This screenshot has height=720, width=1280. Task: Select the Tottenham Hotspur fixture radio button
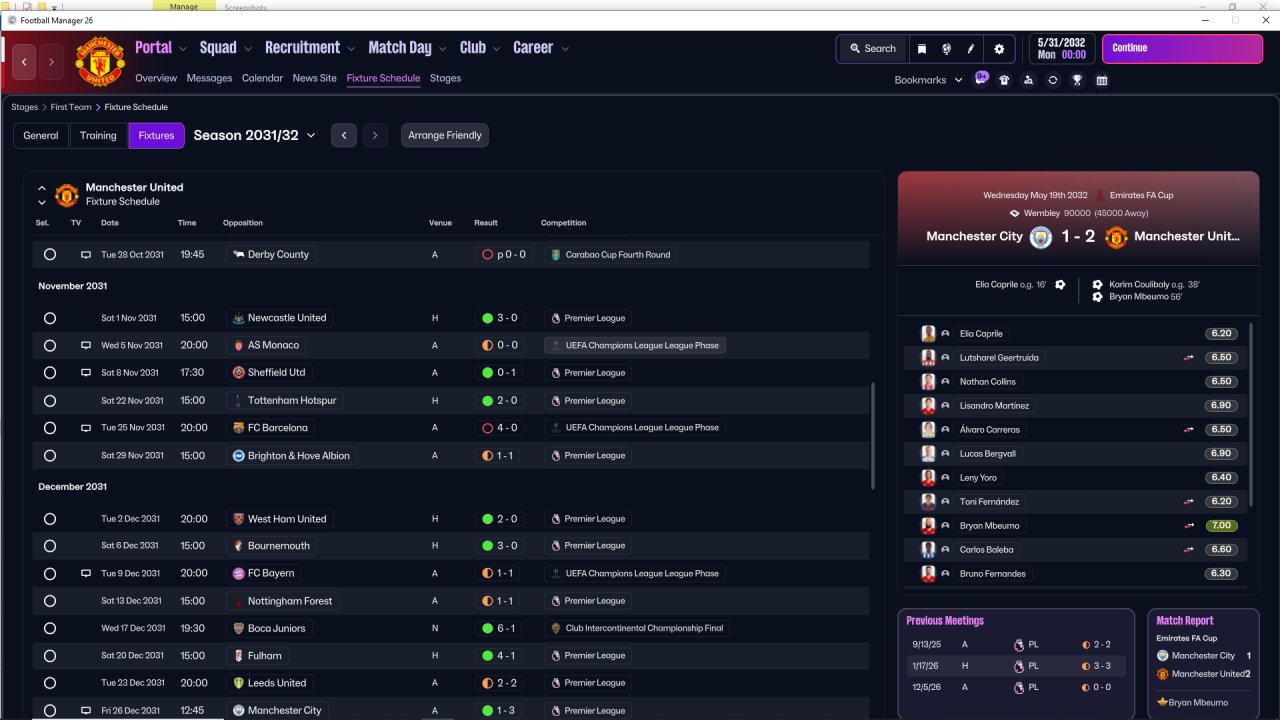point(50,401)
